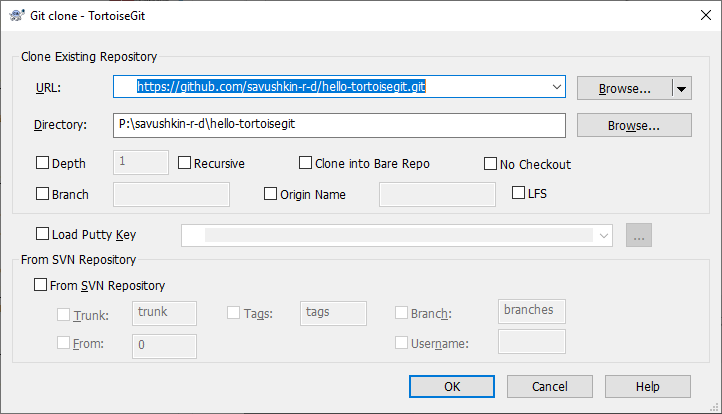The height and width of the screenshot is (414, 722).
Task: Click the Putty key ellipsis button
Action: point(639,235)
